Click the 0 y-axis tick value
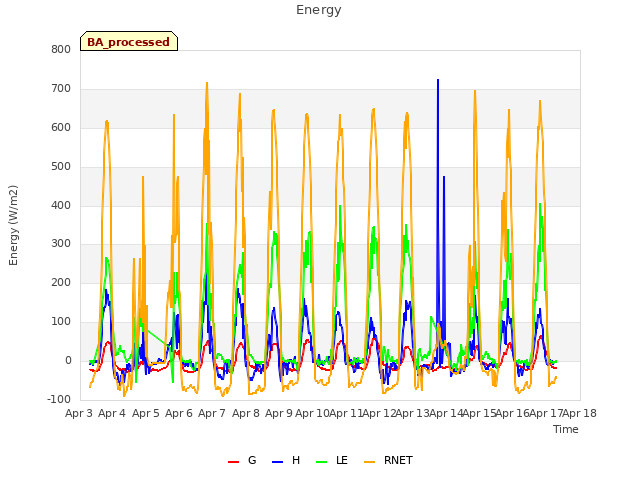The height and width of the screenshot is (480, 640). coord(68,361)
